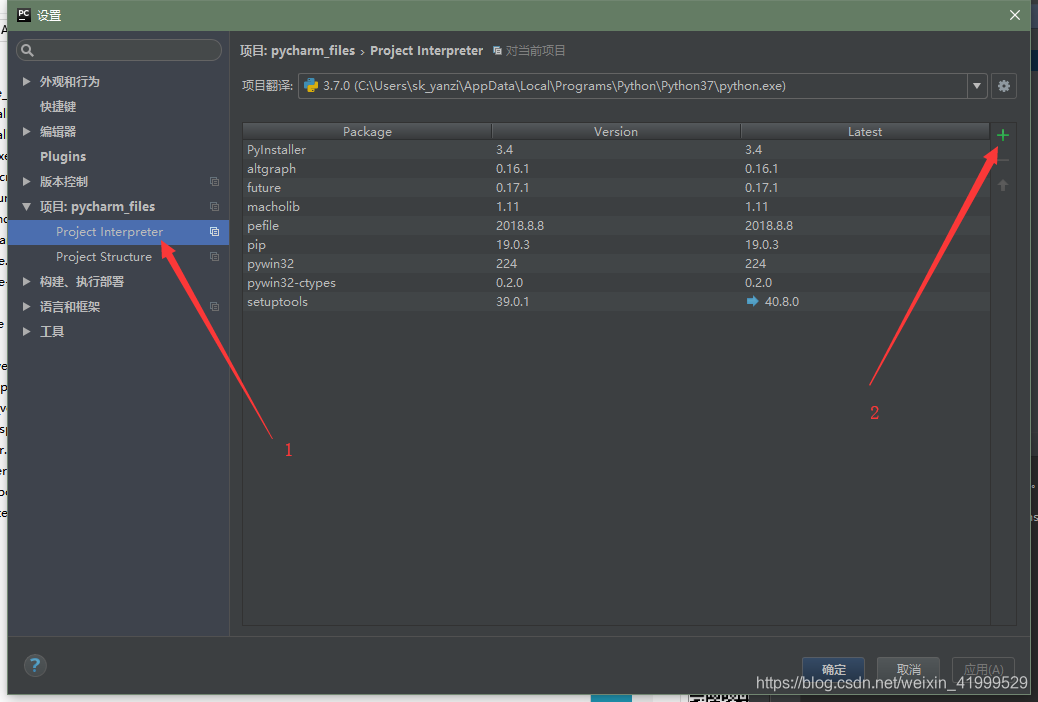Viewport: 1038px width, 702px height.
Task: Expand the 编辑器 section
Action: coord(26,131)
